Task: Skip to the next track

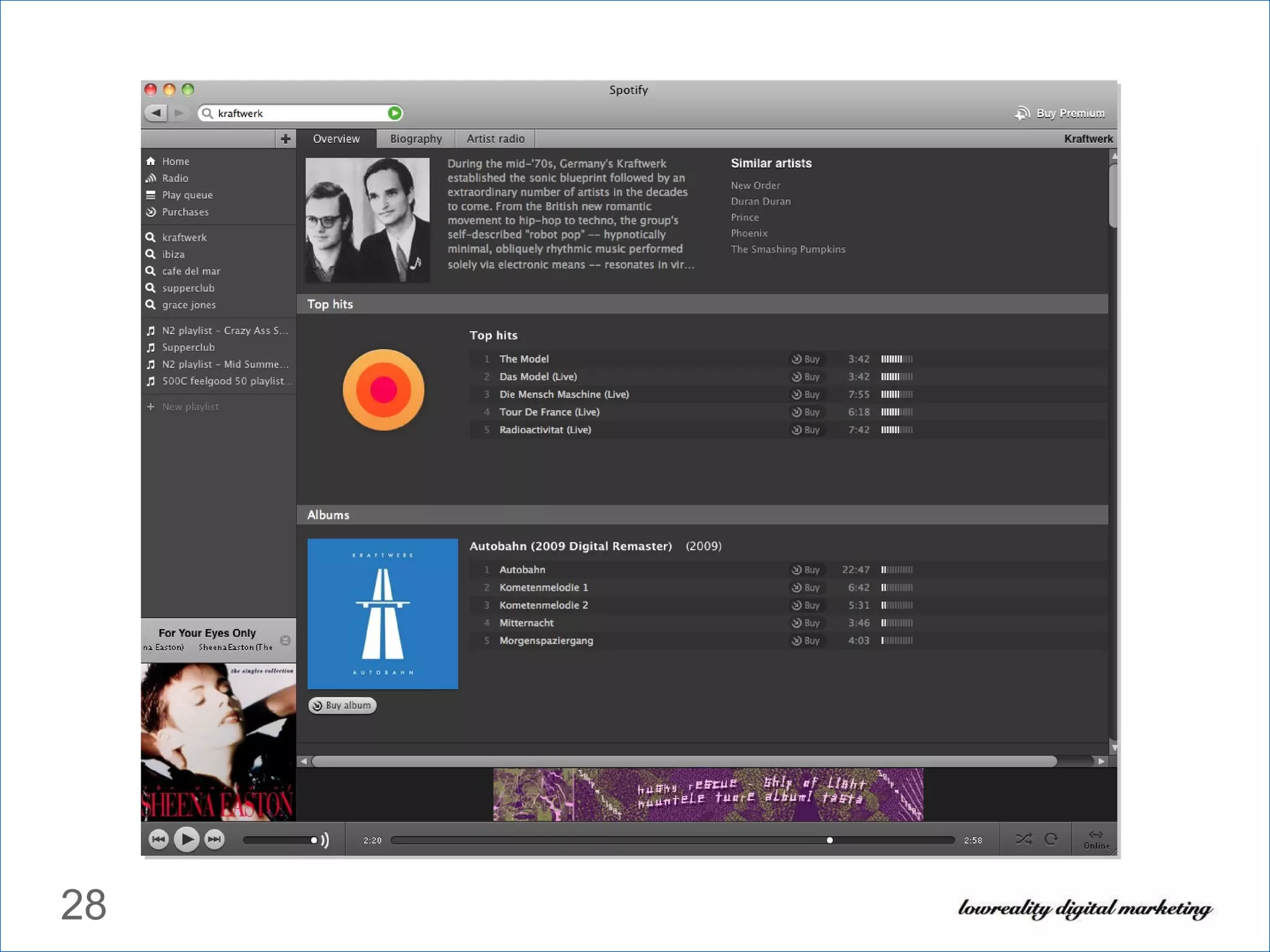Action: coord(215,840)
